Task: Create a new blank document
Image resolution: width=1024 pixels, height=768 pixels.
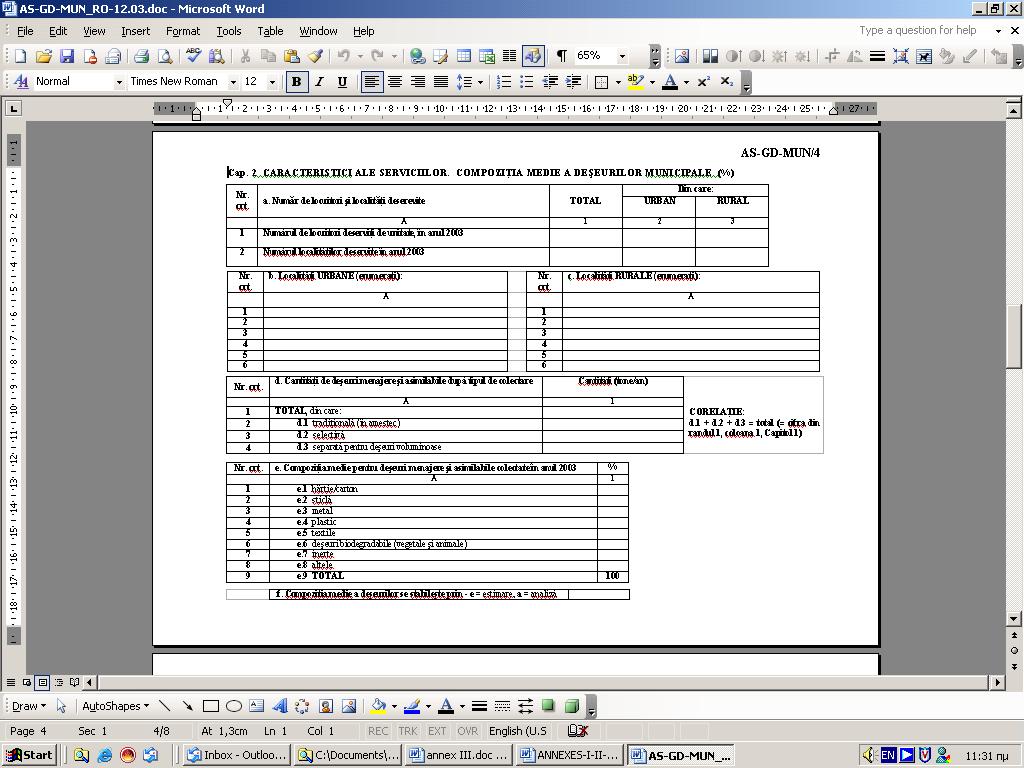Action: click(x=20, y=56)
